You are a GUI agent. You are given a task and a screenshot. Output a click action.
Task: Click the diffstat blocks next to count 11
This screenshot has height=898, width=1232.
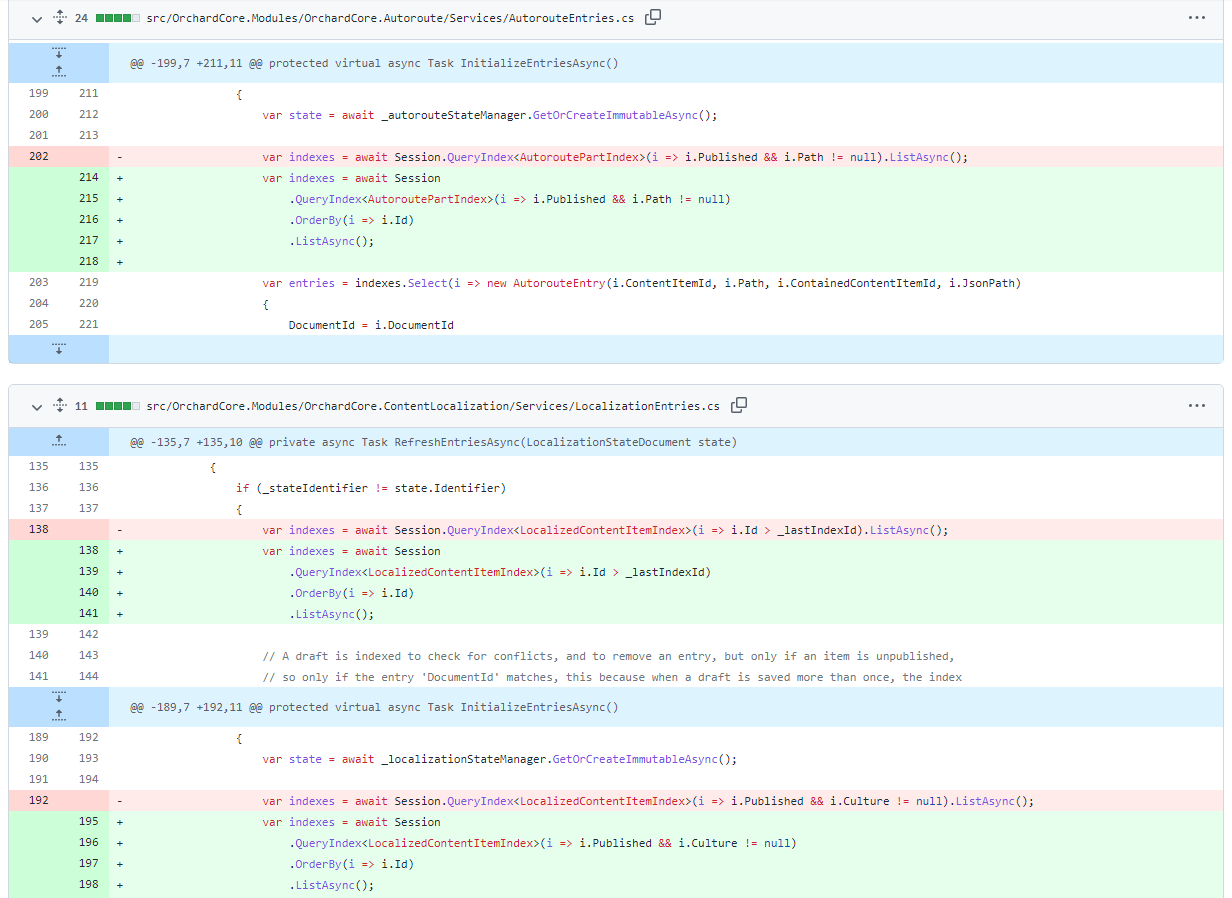pyautogui.click(x=118, y=406)
